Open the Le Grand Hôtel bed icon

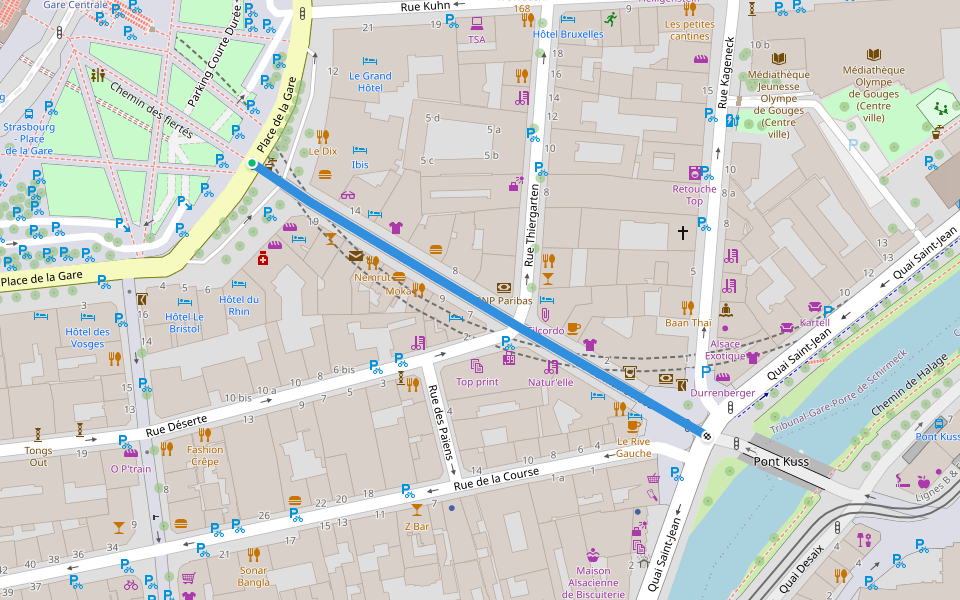click(370, 61)
